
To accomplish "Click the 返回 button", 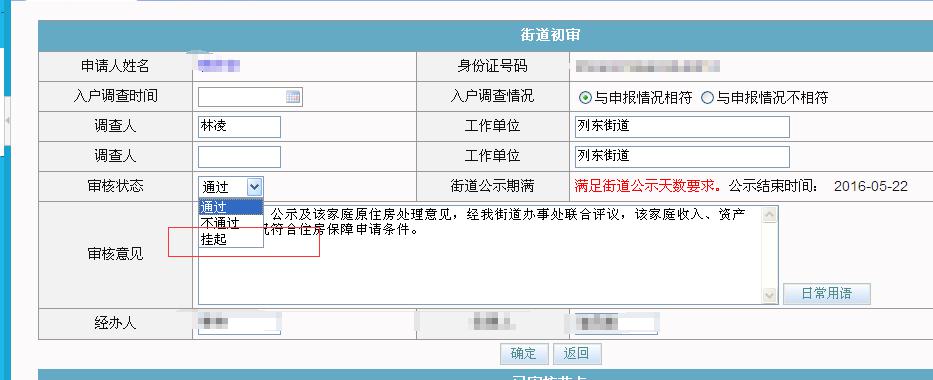I will 577,353.
